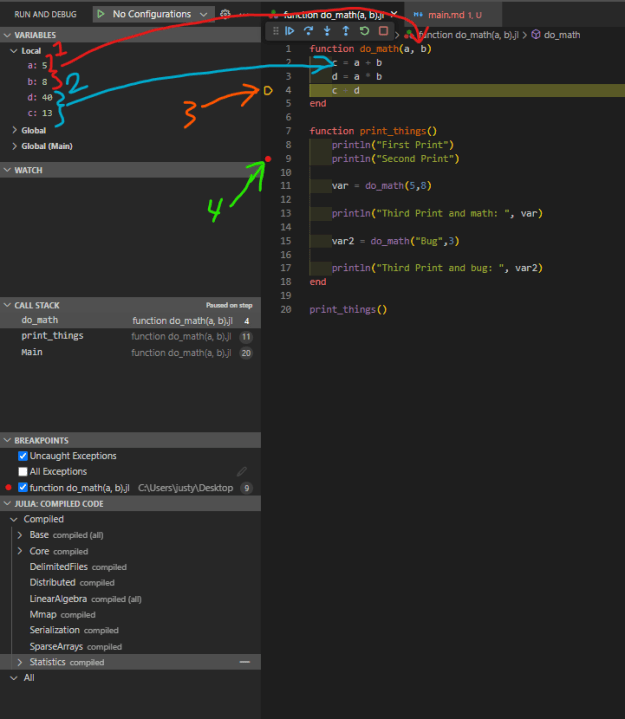Expand the Base compiled (all) entry
Screen dimensions: 625x719
(x=20, y=535)
